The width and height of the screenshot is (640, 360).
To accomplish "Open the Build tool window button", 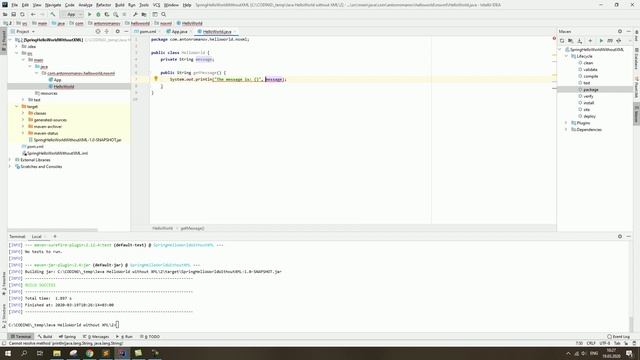I will (45, 337).
